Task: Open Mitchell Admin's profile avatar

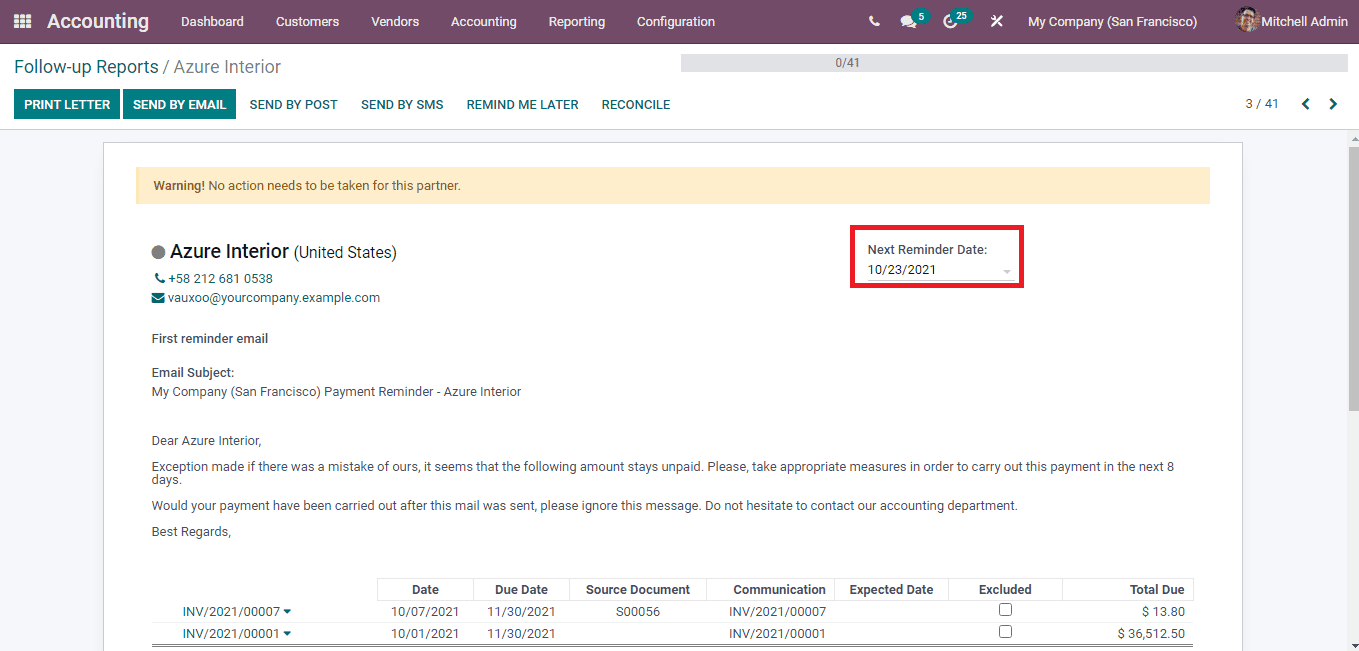Action: tap(1246, 20)
